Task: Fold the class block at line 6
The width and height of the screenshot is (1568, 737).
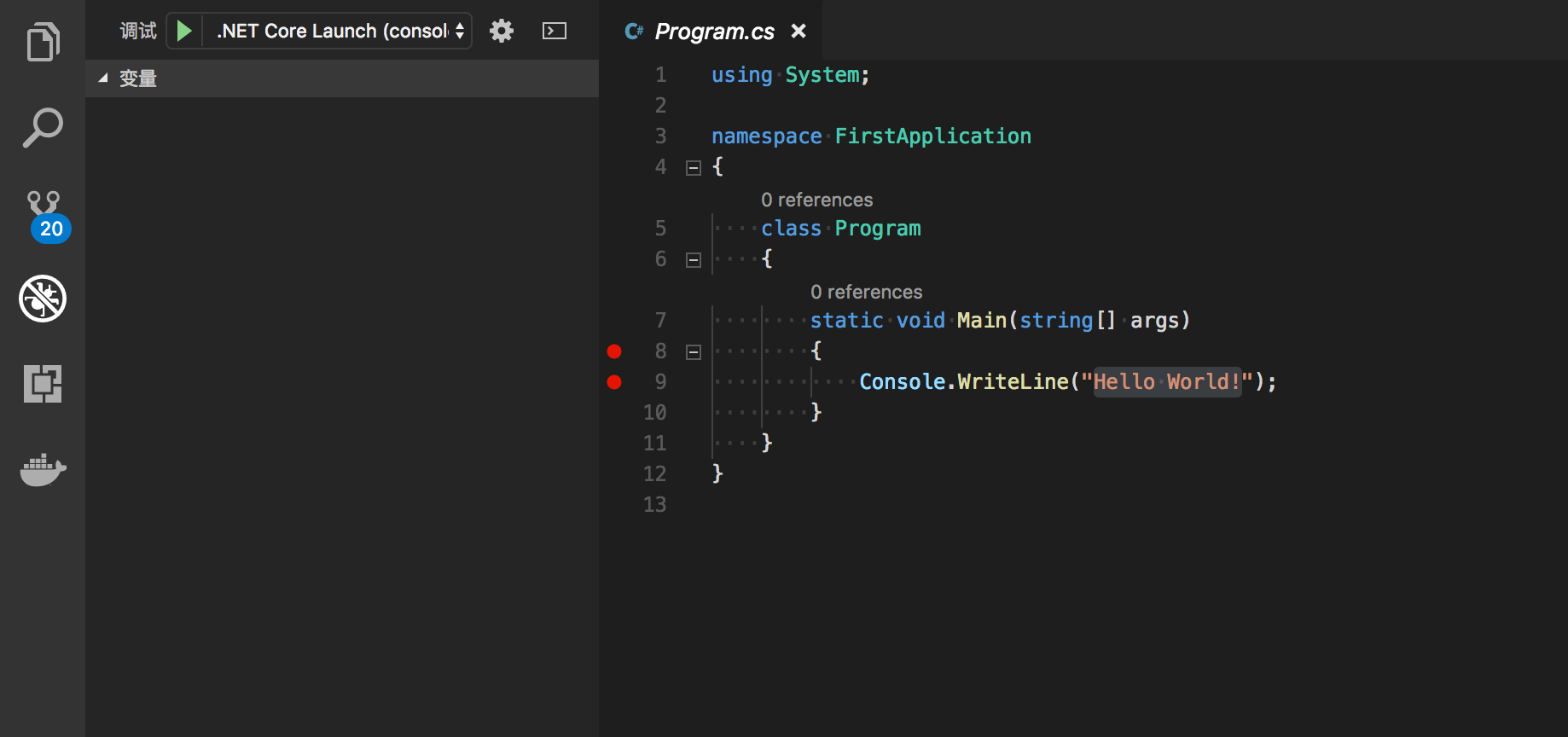Action: (x=694, y=260)
